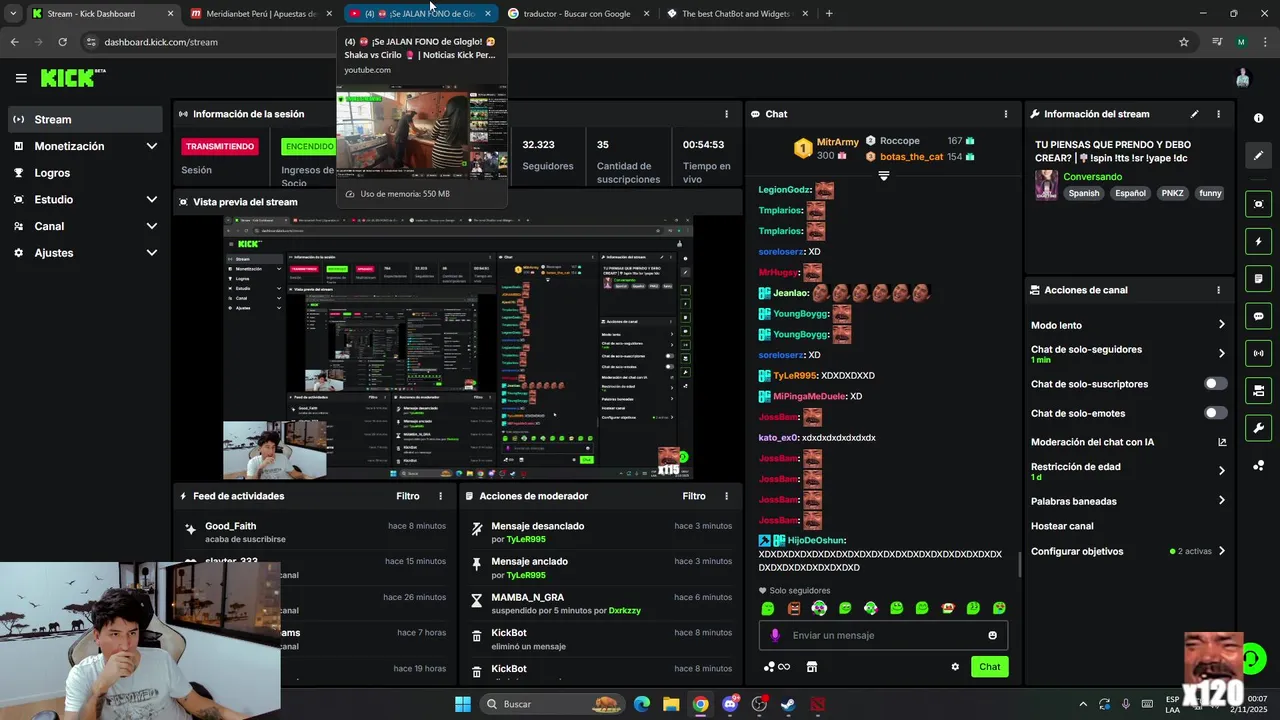1280x720 pixels.
Task: Open Moderación del chat con IA external link
Action: pos(1222,442)
